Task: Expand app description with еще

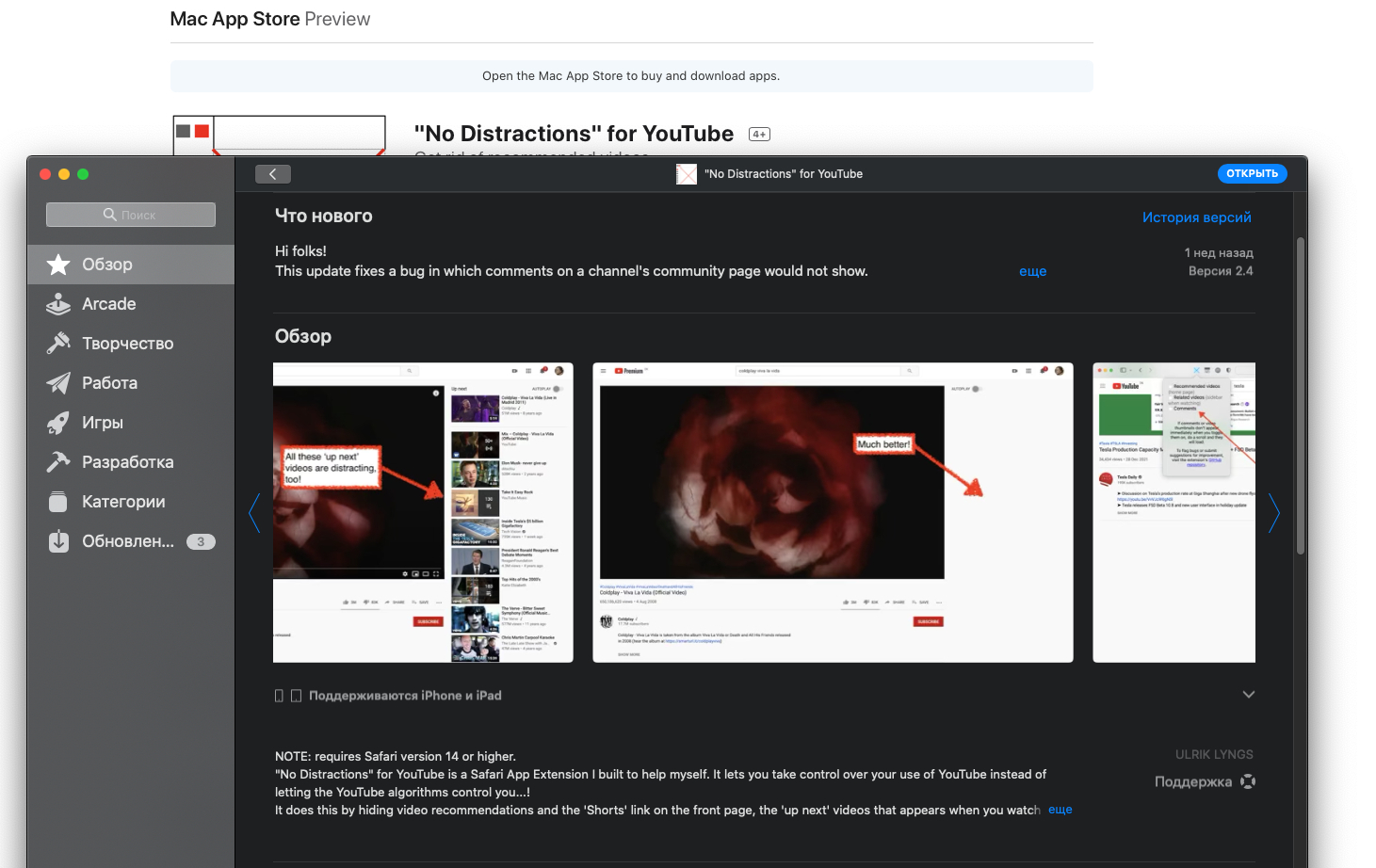Action: click(x=1060, y=810)
